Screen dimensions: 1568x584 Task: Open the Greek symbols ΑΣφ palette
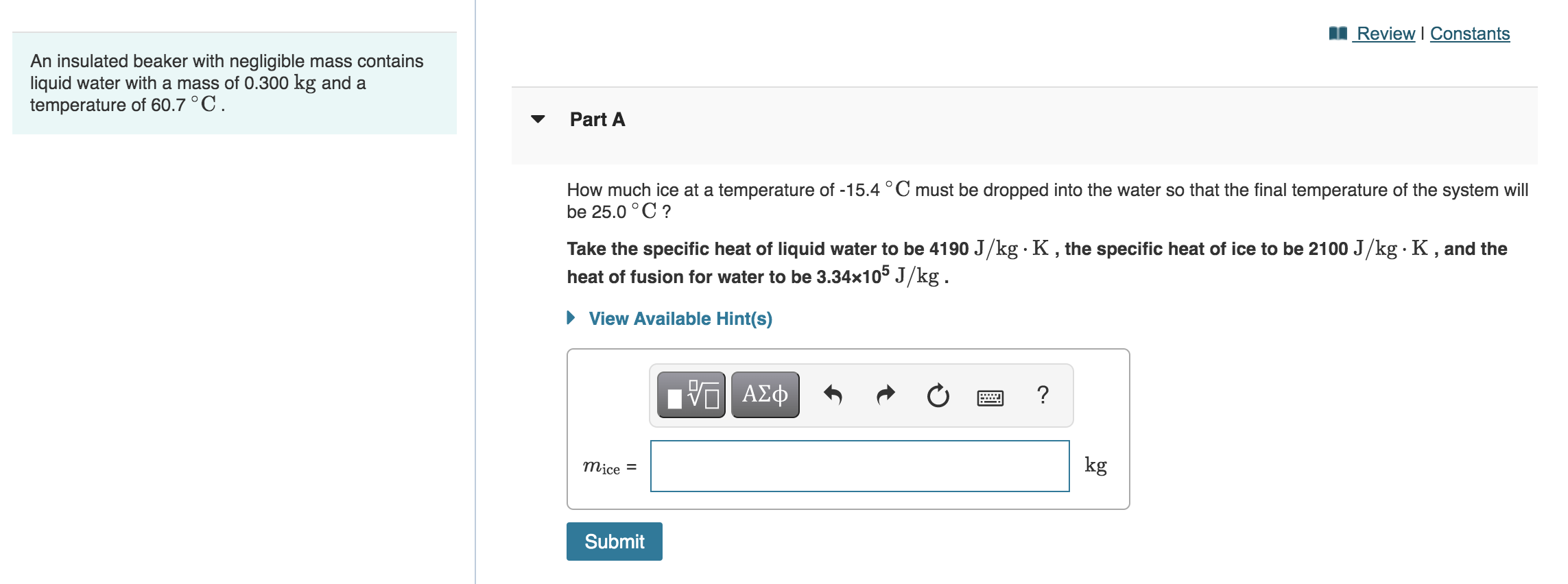click(x=765, y=395)
